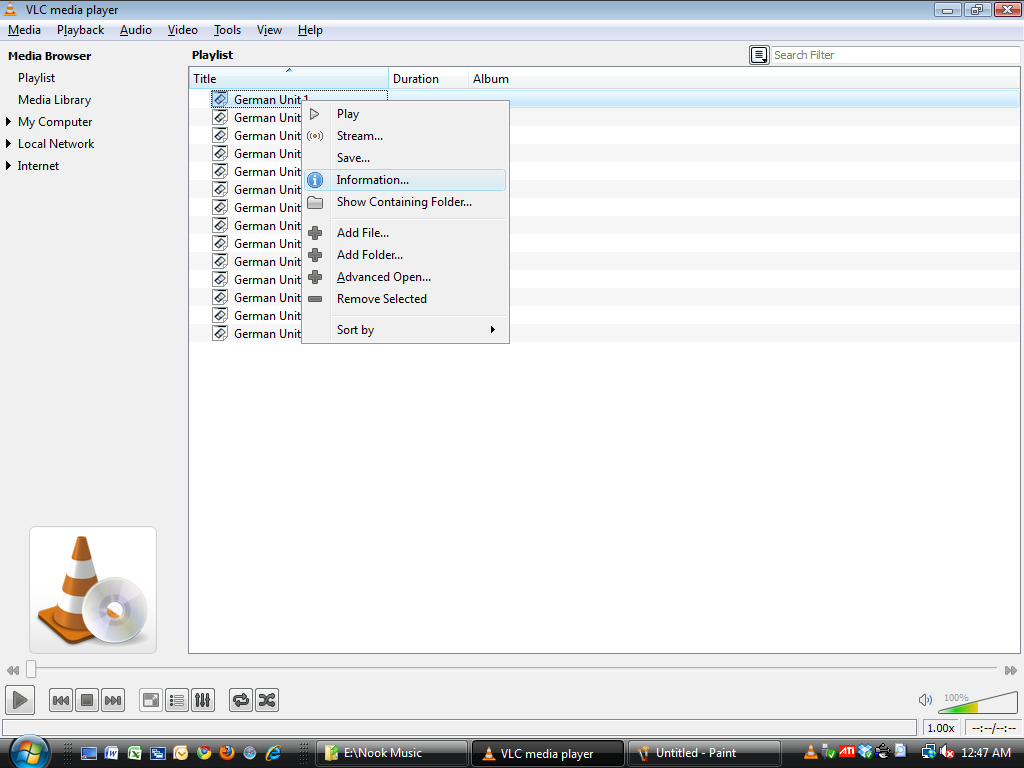Skip to previous track
1024x768 pixels.
click(61, 700)
